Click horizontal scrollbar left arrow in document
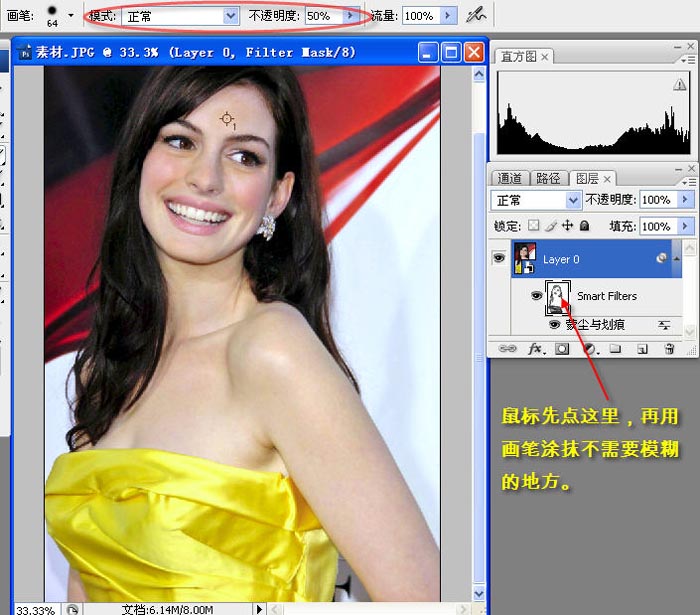This screenshot has width=700, height=615. [x=275, y=609]
